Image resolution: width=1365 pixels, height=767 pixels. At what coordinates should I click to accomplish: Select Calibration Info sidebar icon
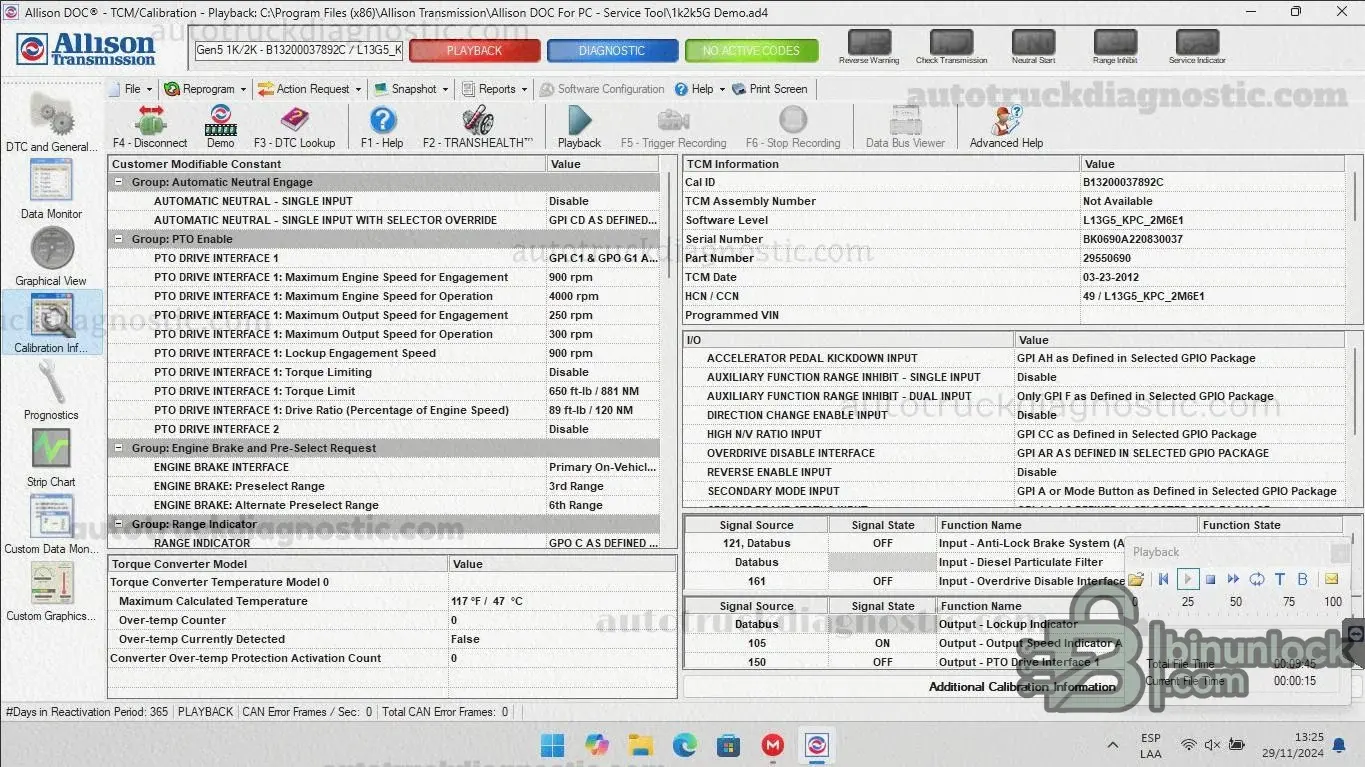coord(52,322)
